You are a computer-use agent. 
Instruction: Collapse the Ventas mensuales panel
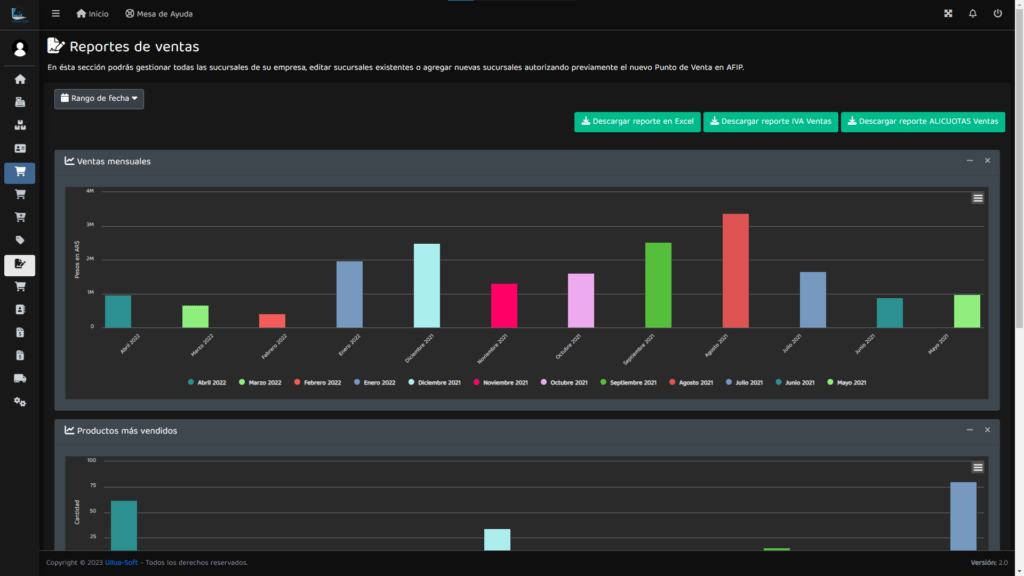coord(969,161)
